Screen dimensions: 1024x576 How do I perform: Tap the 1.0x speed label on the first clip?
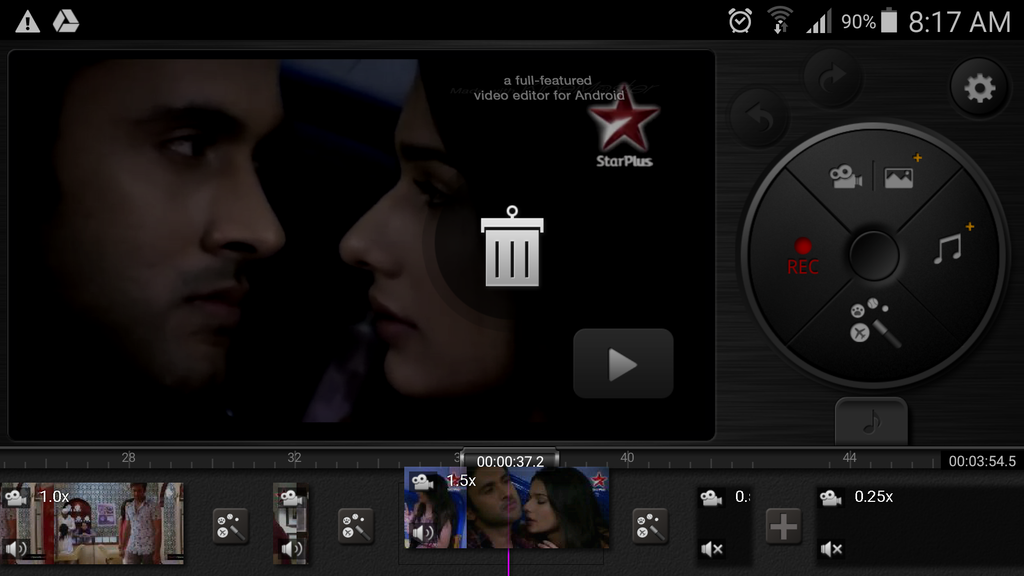(x=54, y=497)
